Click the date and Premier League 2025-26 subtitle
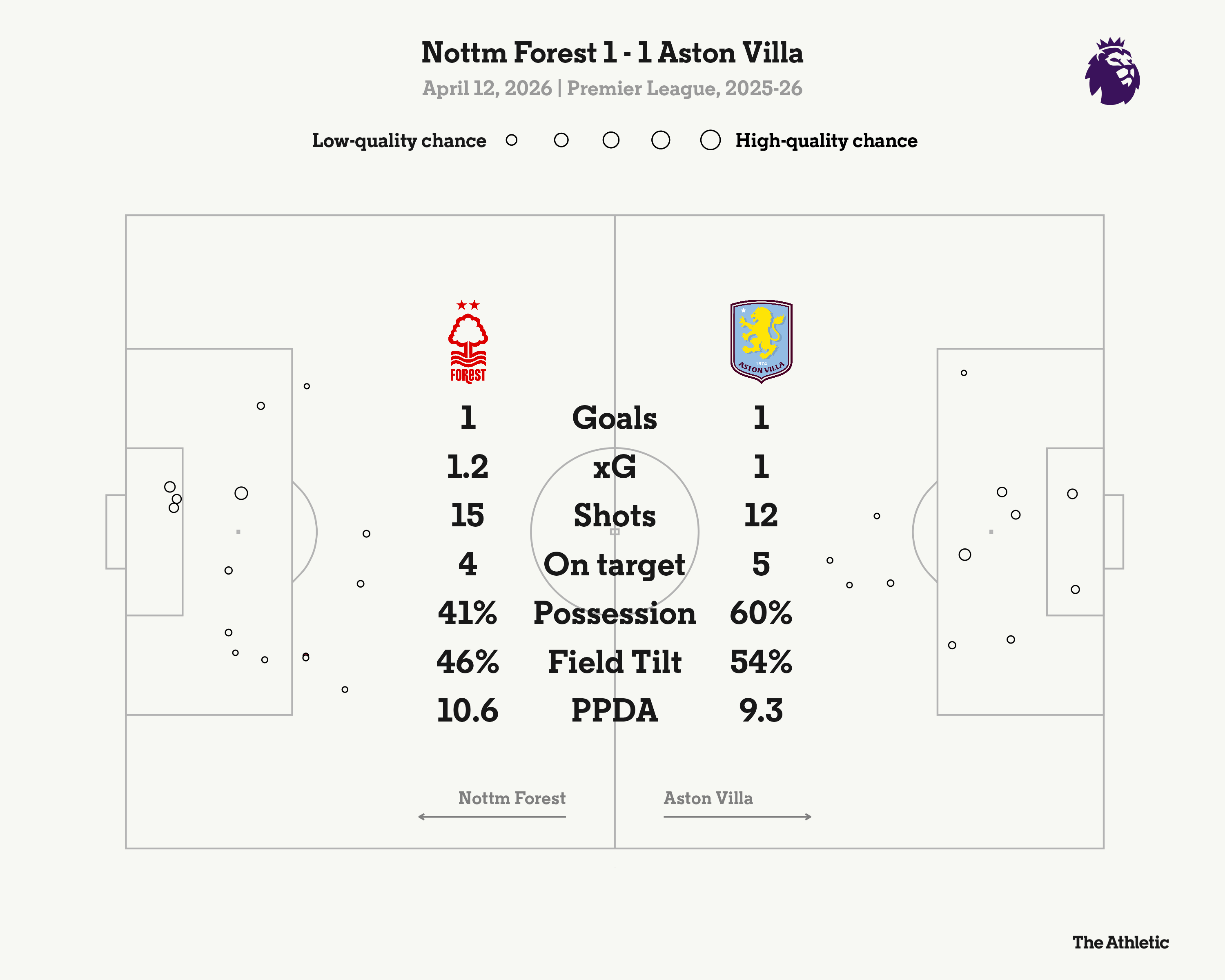1225x980 pixels. pos(612,89)
